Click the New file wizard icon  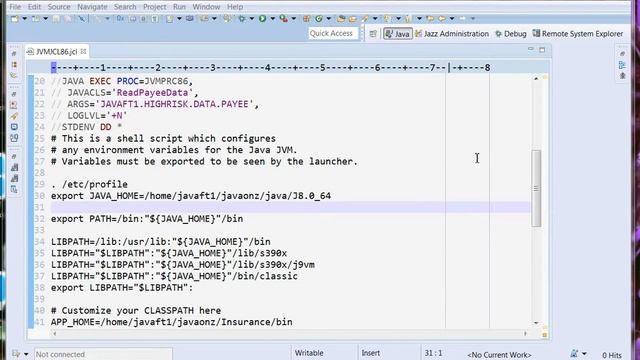(15, 19)
